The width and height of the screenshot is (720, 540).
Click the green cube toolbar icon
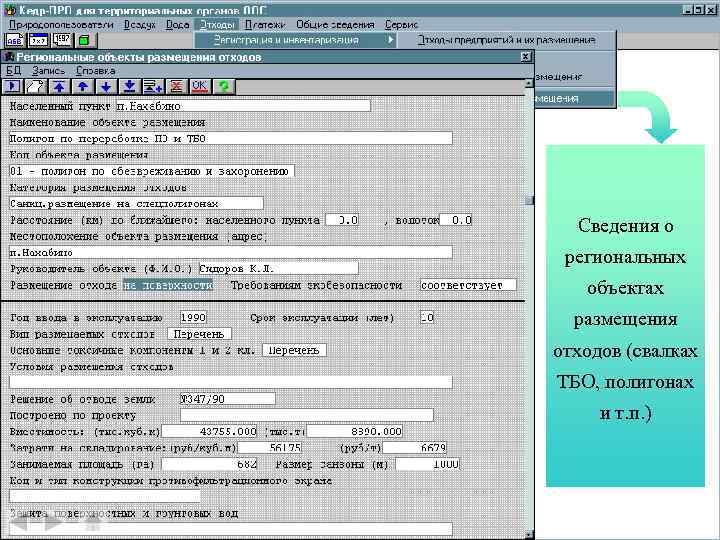coord(84,40)
